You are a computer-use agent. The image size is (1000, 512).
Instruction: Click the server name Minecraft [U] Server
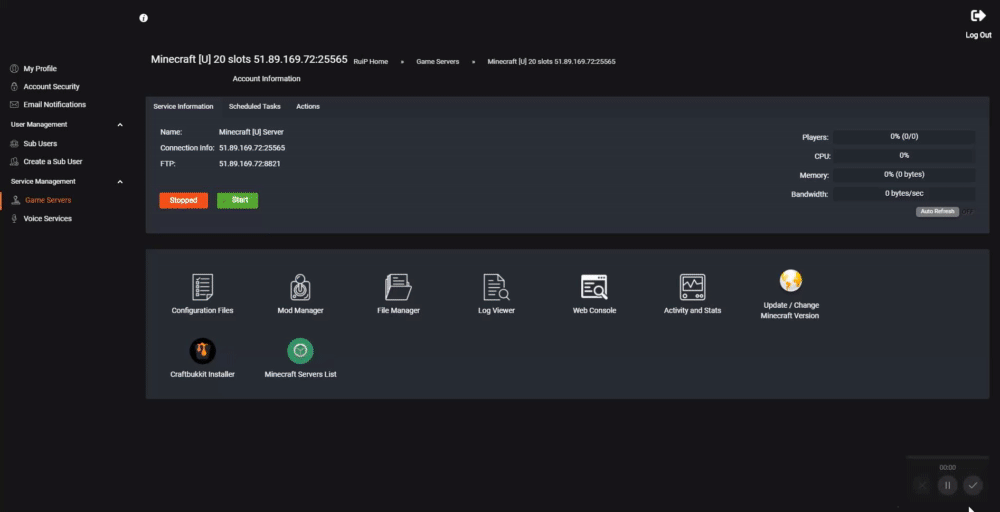[251, 132]
